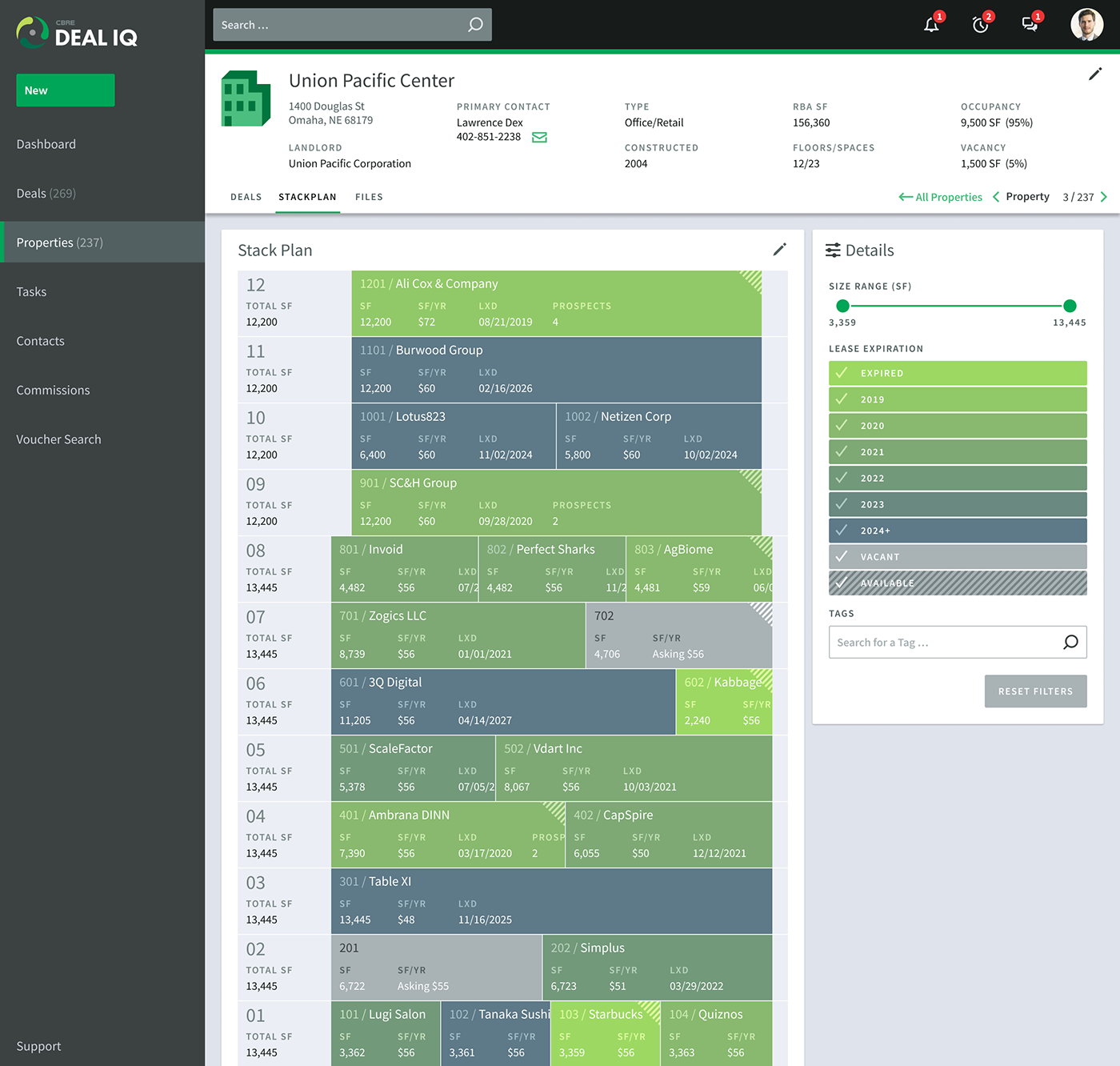Click the search magnifier icon in top bar

point(475,25)
